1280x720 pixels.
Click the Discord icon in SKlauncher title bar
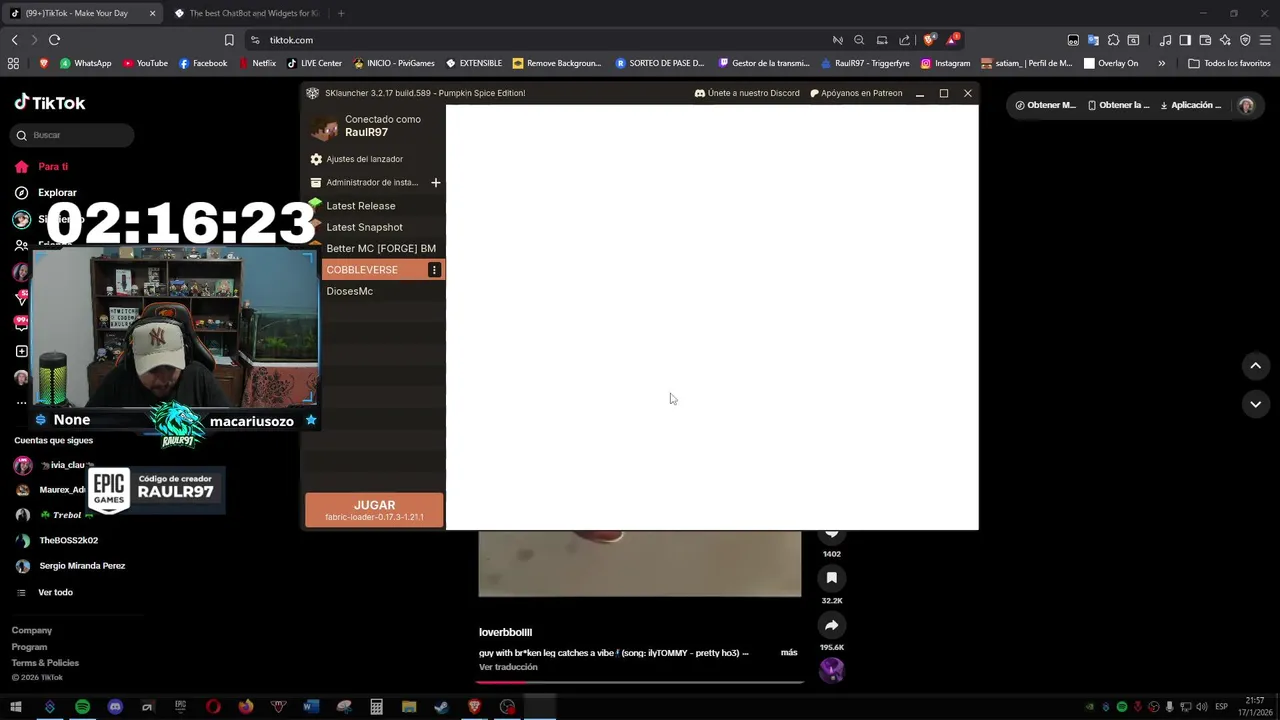699,93
